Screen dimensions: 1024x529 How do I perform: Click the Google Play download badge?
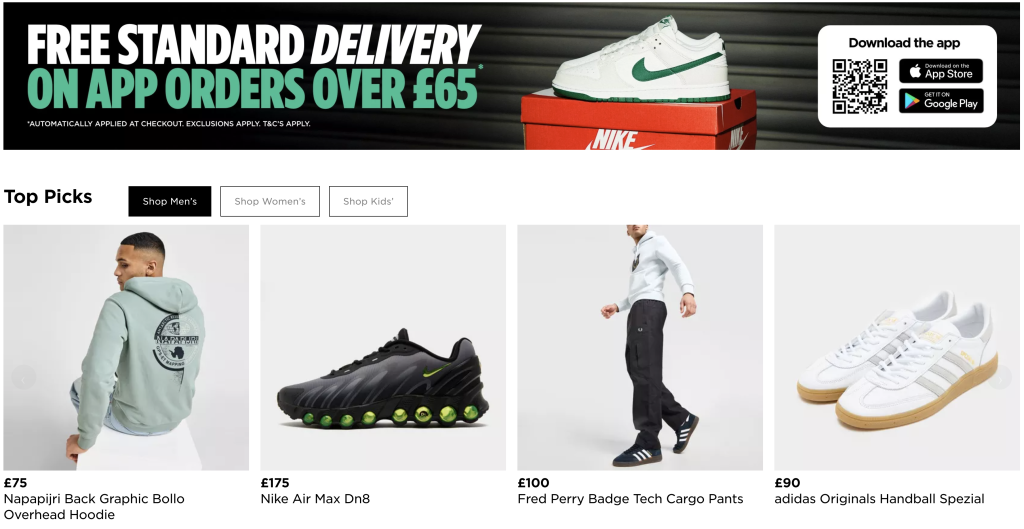click(940, 101)
